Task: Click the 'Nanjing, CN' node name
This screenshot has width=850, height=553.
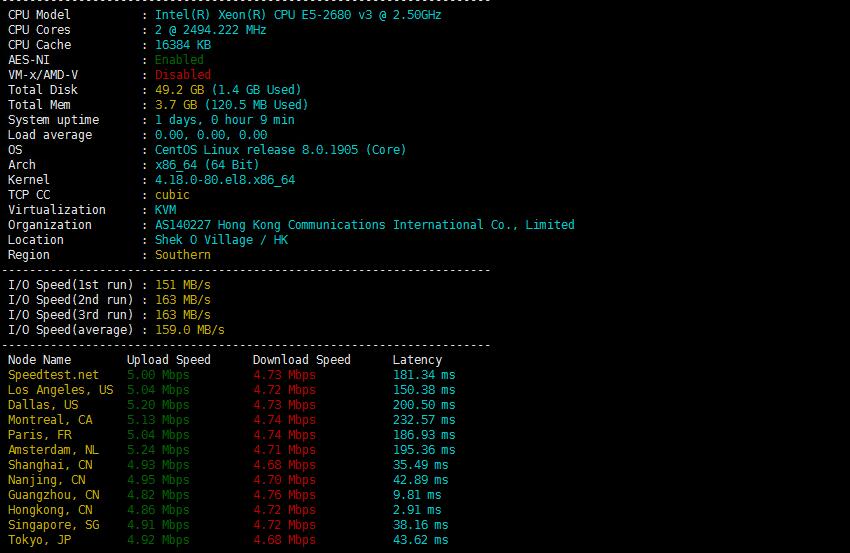Action: click(x=47, y=480)
